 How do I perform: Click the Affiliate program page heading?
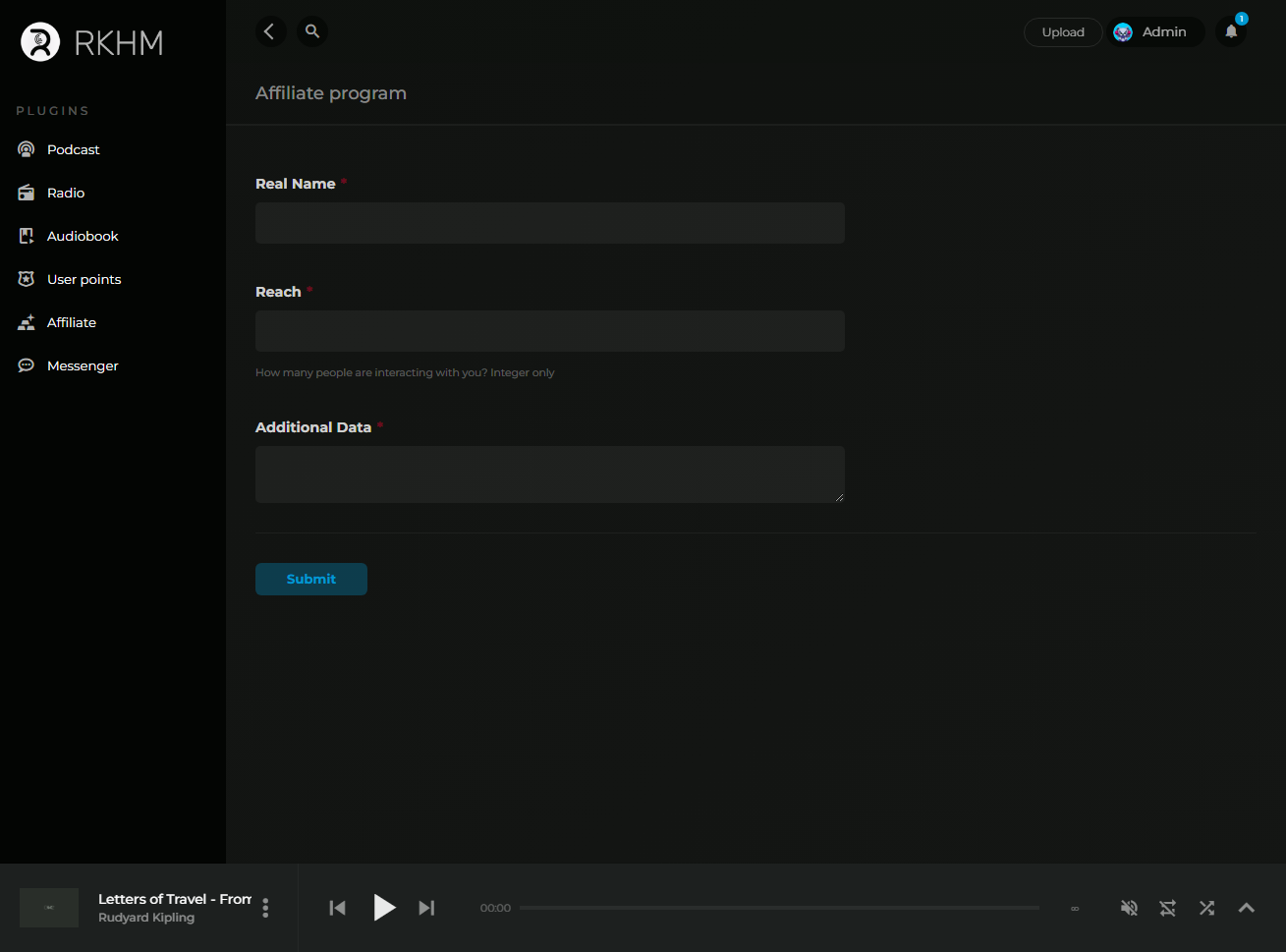point(331,93)
